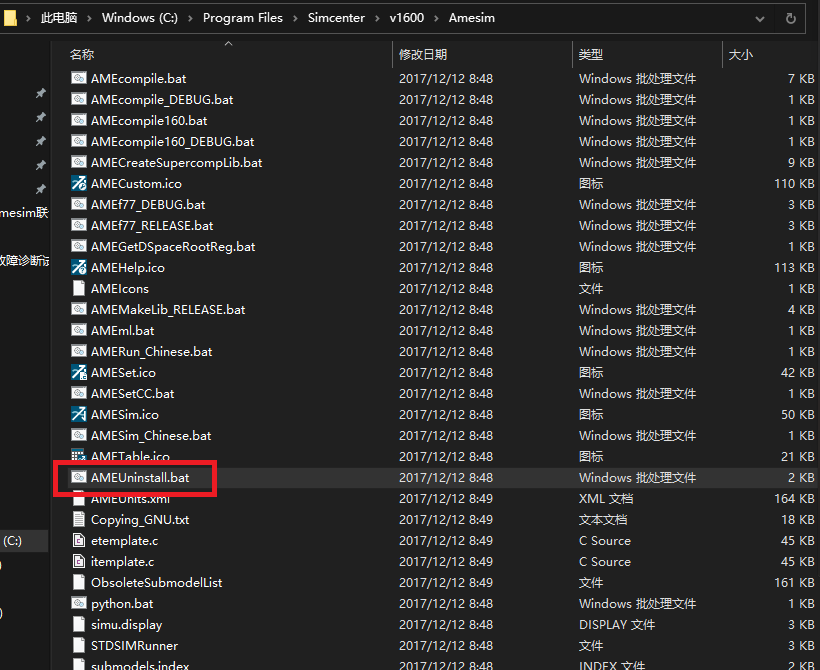Click the STDSIMRunner file icon
The height and width of the screenshot is (670, 820).
pyautogui.click(x=78, y=645)
